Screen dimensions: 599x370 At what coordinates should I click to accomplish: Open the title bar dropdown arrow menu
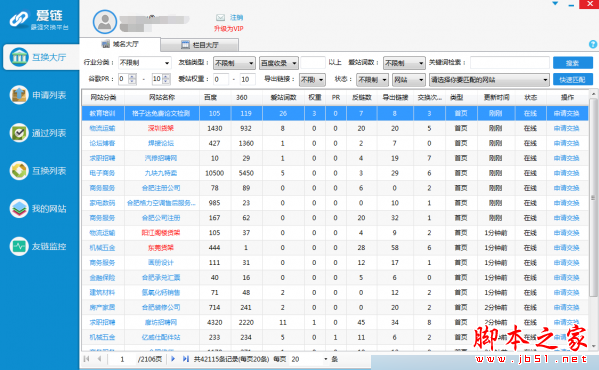coord(555,4)
